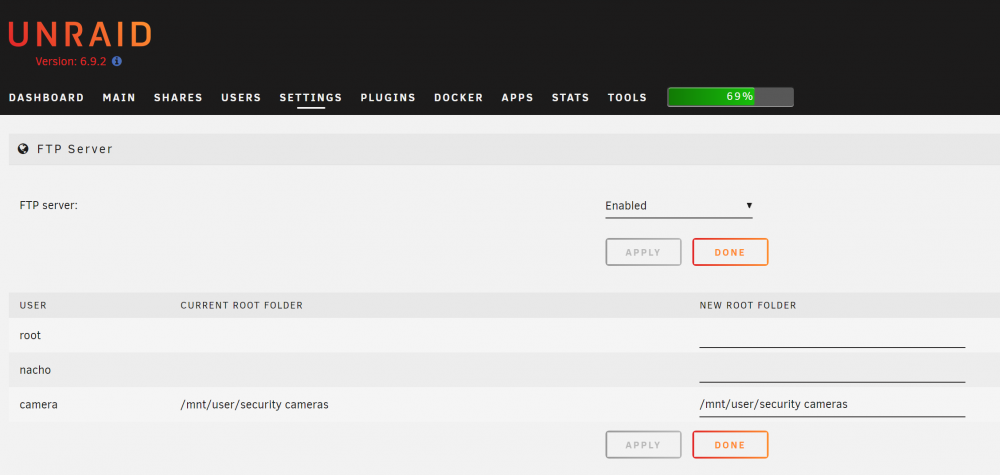Click the camera user name

pyautogui.click(x=39, y=404)
